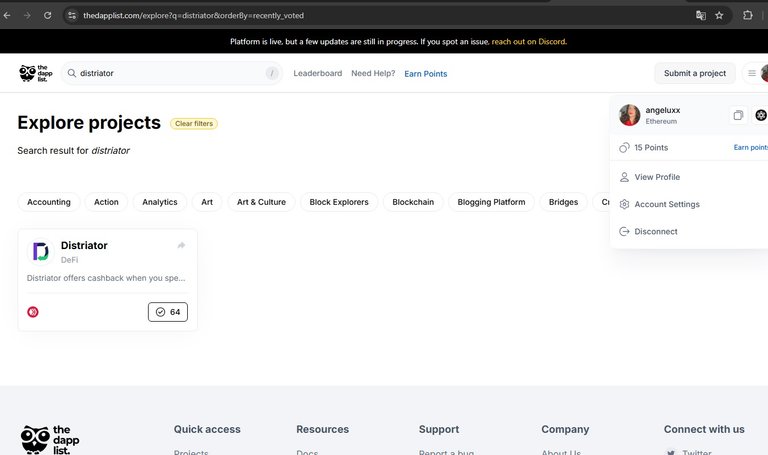
Task: Open Earn Points in the top navigation
Action: click(426, 73)
